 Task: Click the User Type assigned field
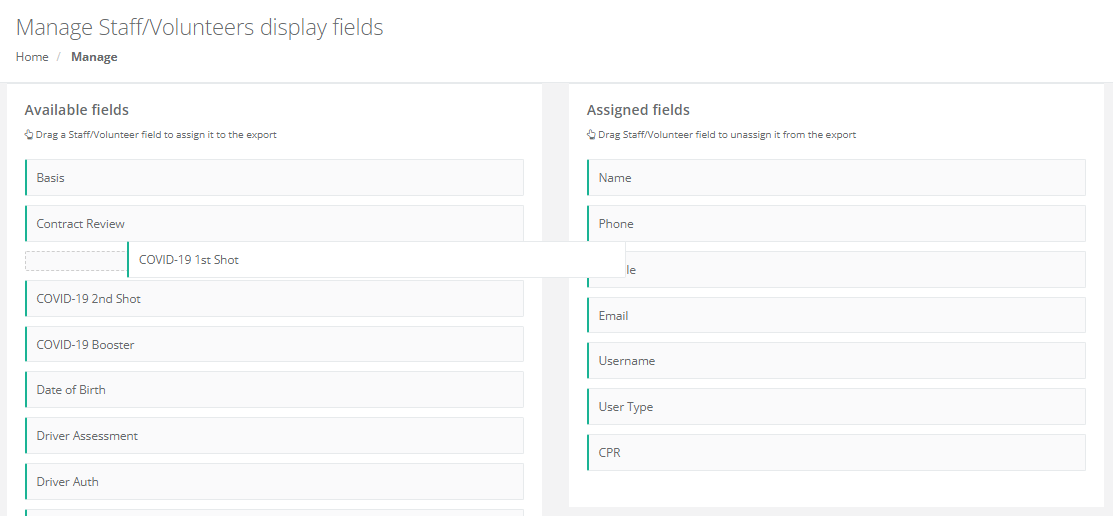[836, 407]
